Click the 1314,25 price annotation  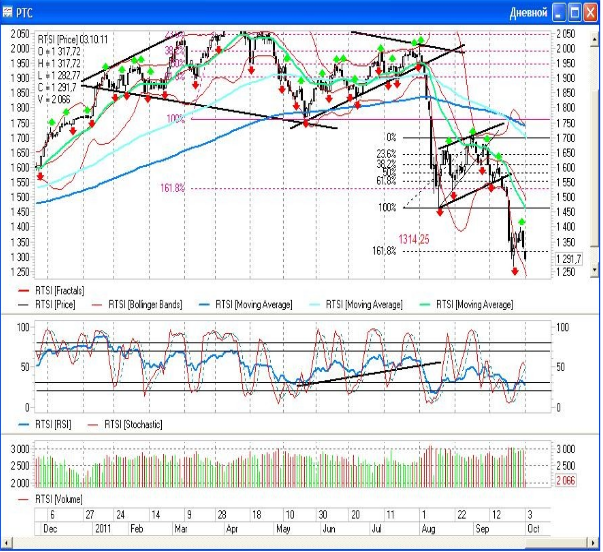[x=414, y=239]
